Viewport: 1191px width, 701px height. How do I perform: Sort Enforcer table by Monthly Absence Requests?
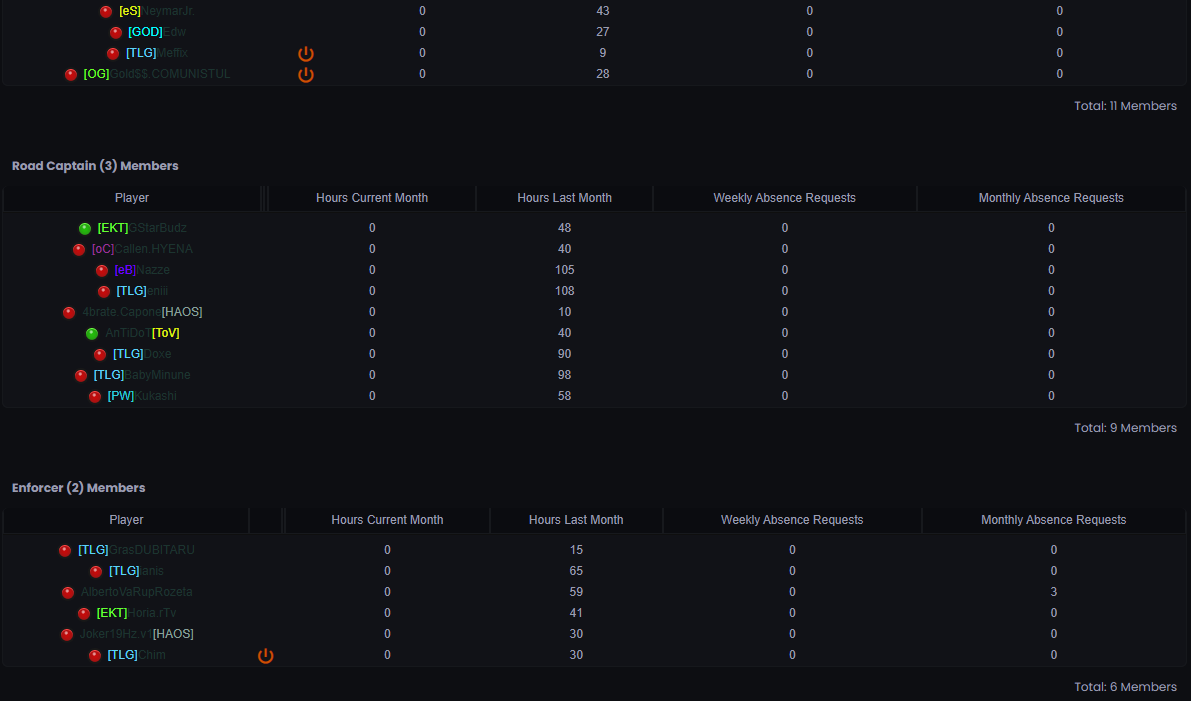[x=1053, y=520]
